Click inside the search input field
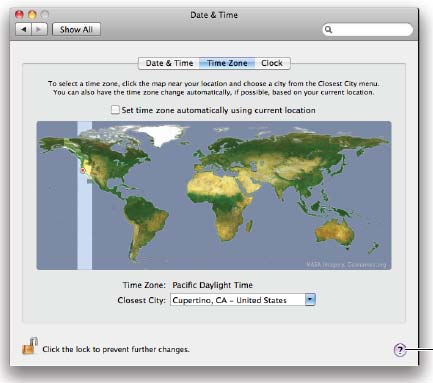Viewport: 433px width, 383px height. pyautogui.click(x=368, y=30)
